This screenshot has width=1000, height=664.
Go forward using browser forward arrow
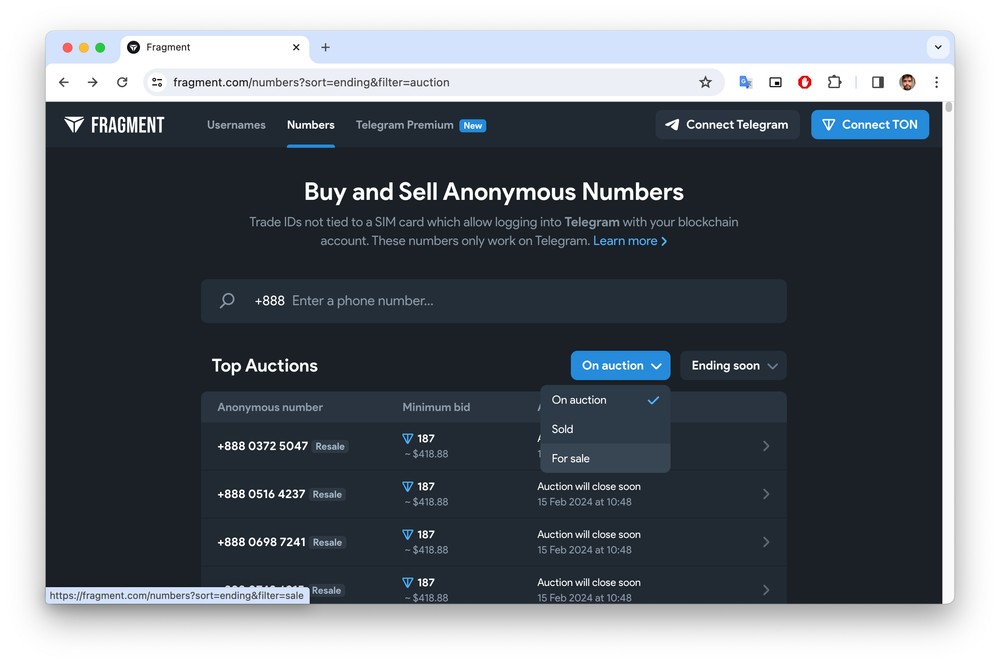pyautogui.click(x=93, y=82)
